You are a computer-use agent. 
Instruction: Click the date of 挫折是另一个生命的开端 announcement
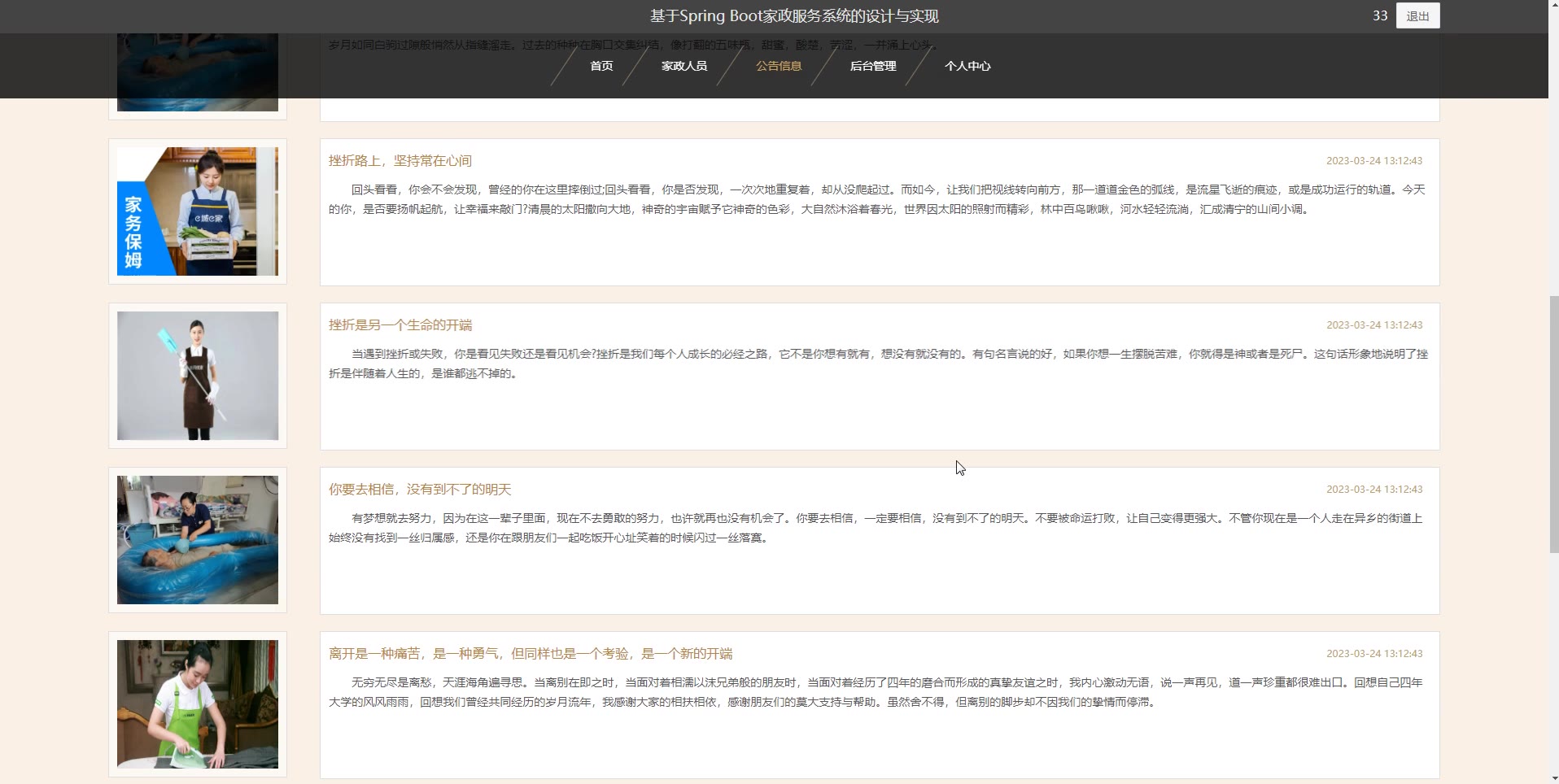point(1374,325)
